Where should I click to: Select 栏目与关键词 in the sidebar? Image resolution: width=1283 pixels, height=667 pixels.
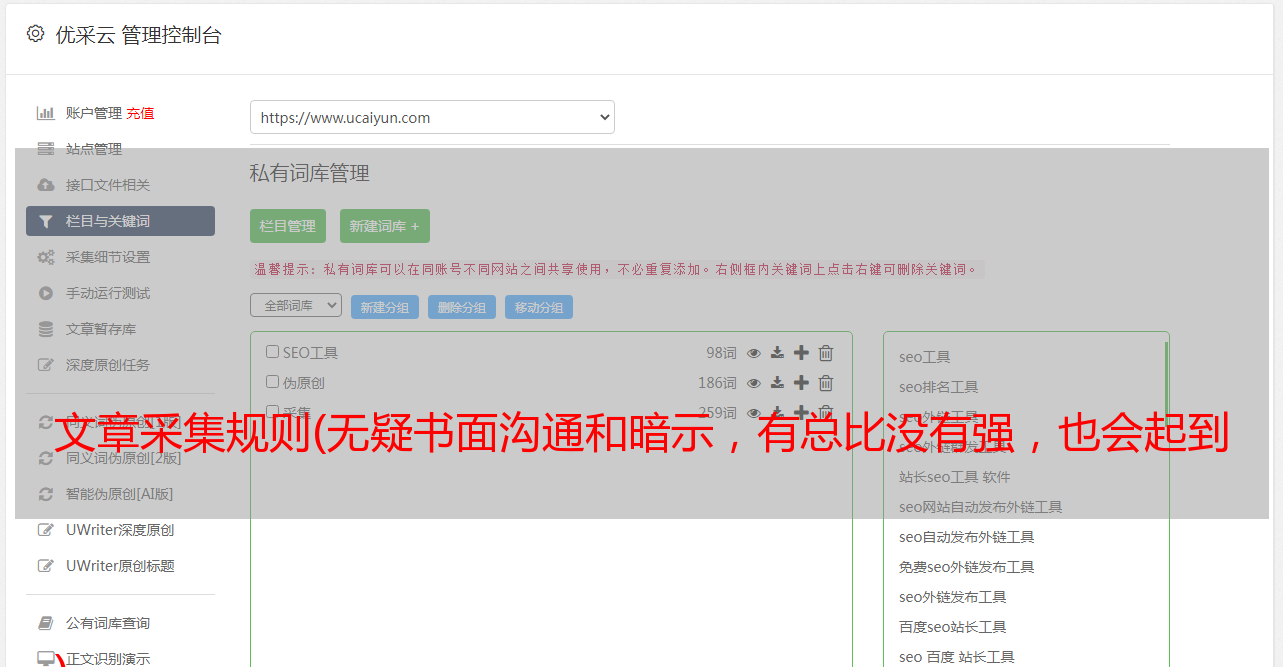pyautogui.click(x=120, y=221)
